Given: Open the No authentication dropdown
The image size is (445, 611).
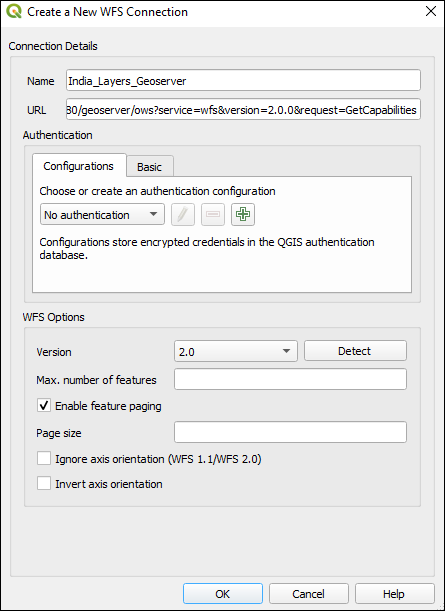Looking at the screenshot, I should 102,214.
